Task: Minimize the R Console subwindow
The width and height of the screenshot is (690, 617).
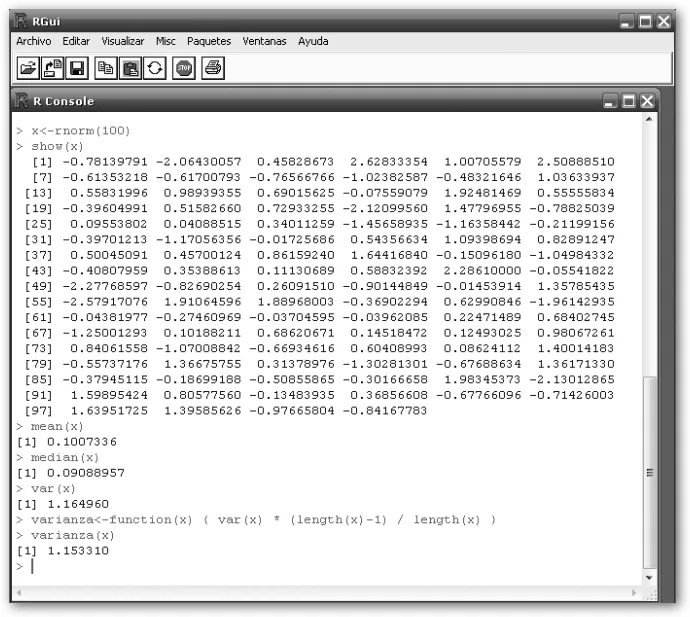Action: [x=609, y=101]
